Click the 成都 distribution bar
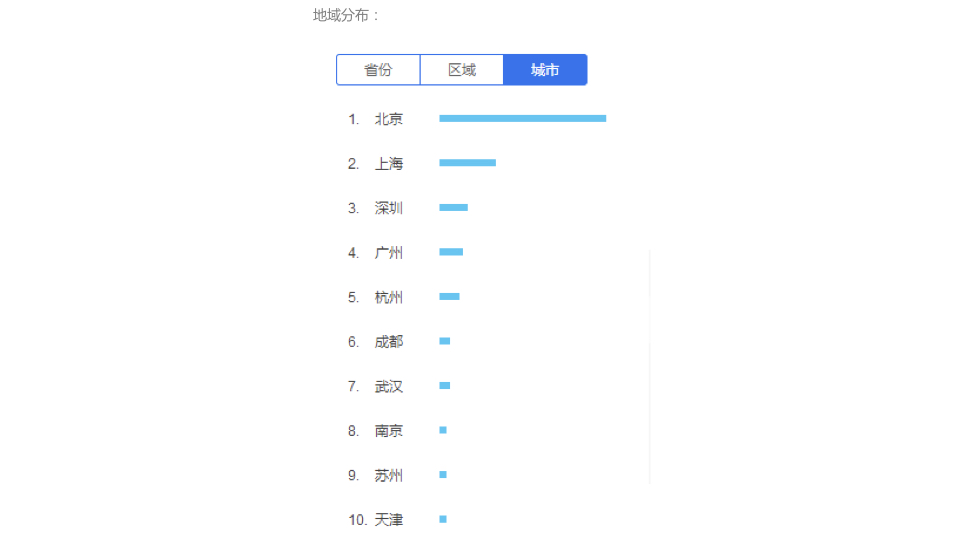Image resolution: width=960 pixels, height=540 pixels. [445, 341]
